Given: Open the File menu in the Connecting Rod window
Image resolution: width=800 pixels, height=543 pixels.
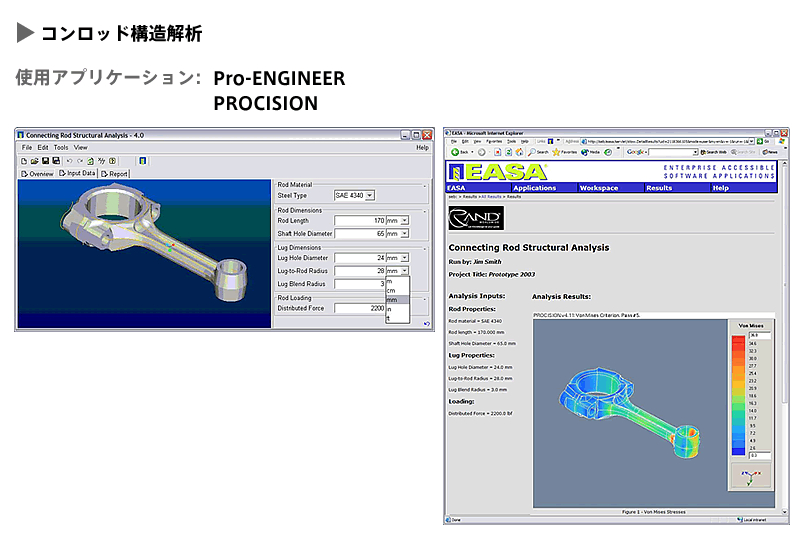Looking at the screenshot, I should pyautogui.click(x=27, y=147).
